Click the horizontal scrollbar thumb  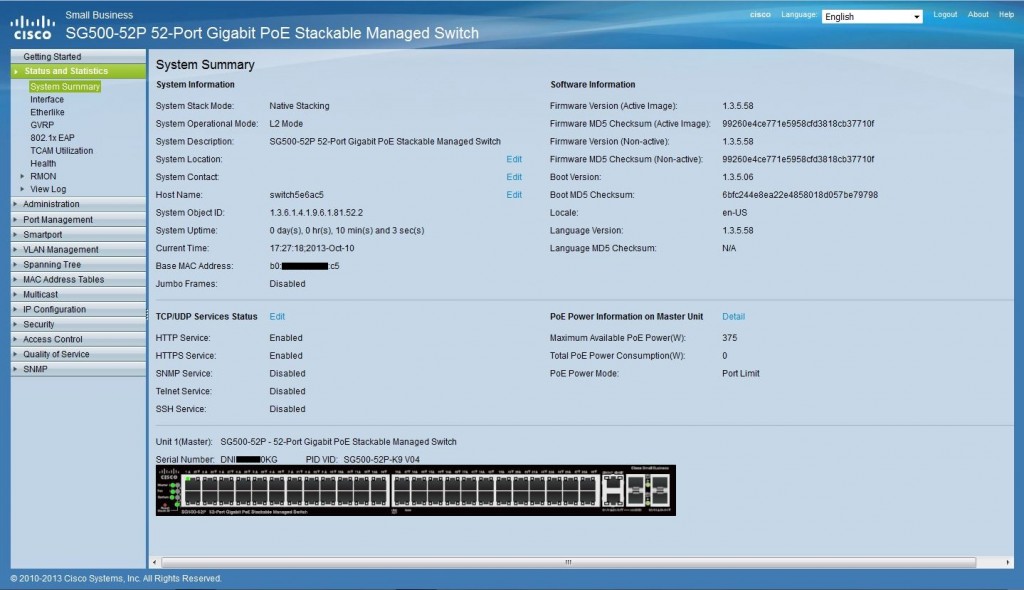568,562
